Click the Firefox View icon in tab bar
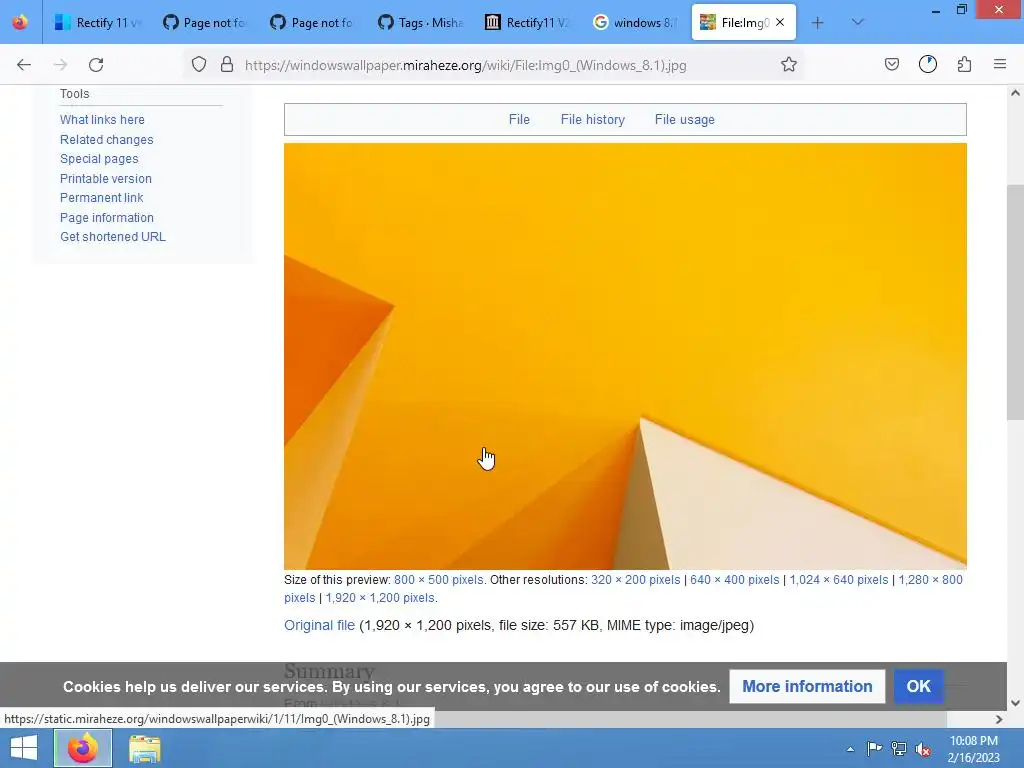Image resolution: width=1024 pixels, height=768 pixels. pos(20,23)
